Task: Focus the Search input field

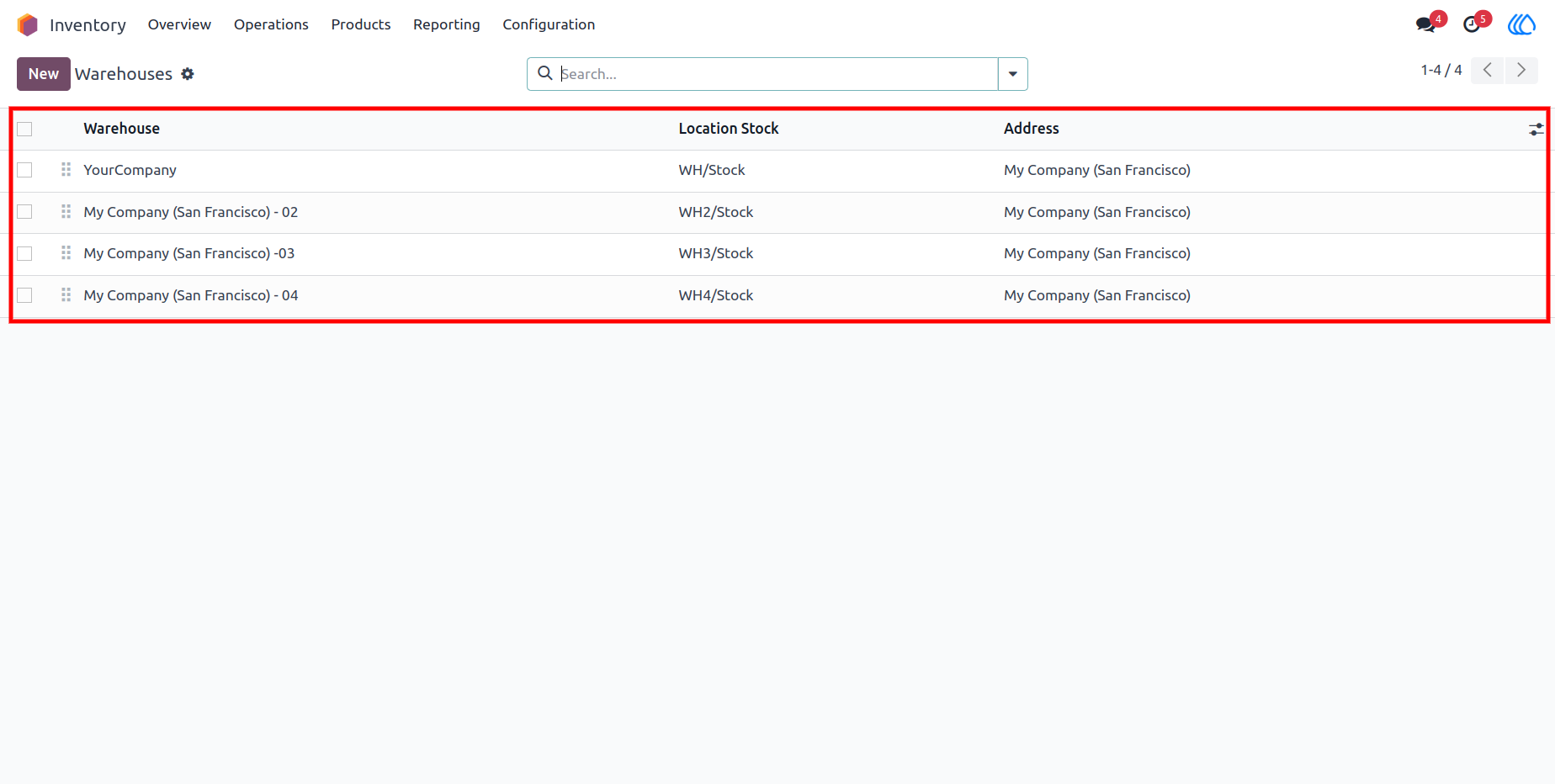Action: (x=778, y=74)
